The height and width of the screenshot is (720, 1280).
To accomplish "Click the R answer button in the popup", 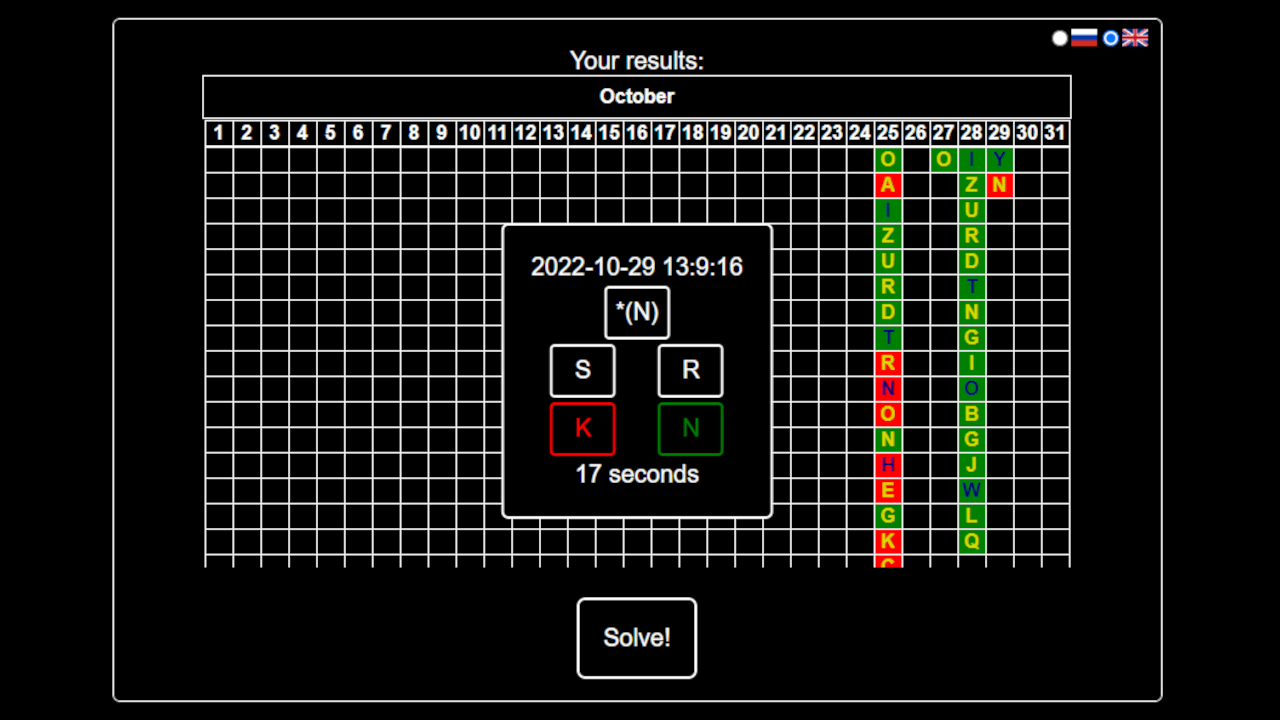I will [690, 370].
